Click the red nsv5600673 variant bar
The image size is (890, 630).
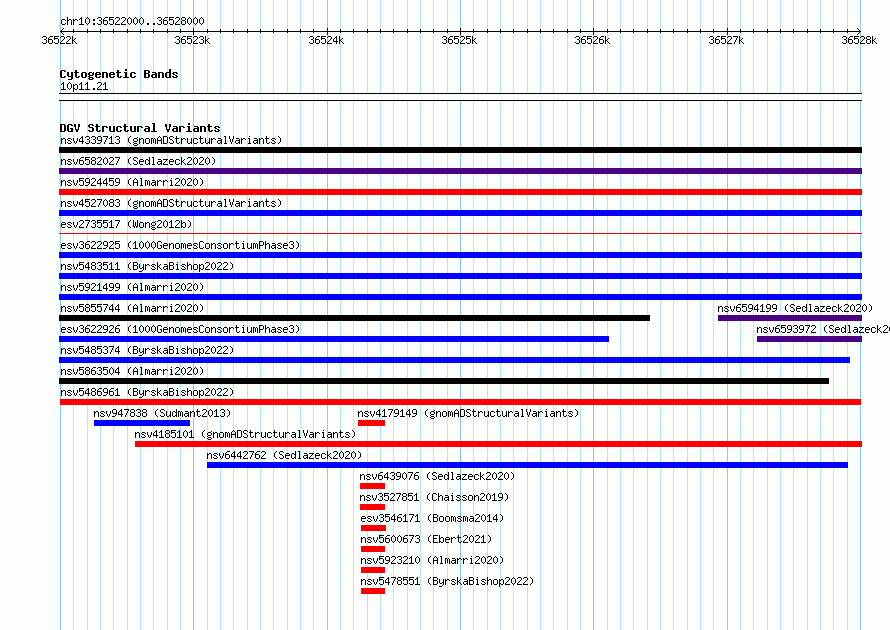pos(373,549)
